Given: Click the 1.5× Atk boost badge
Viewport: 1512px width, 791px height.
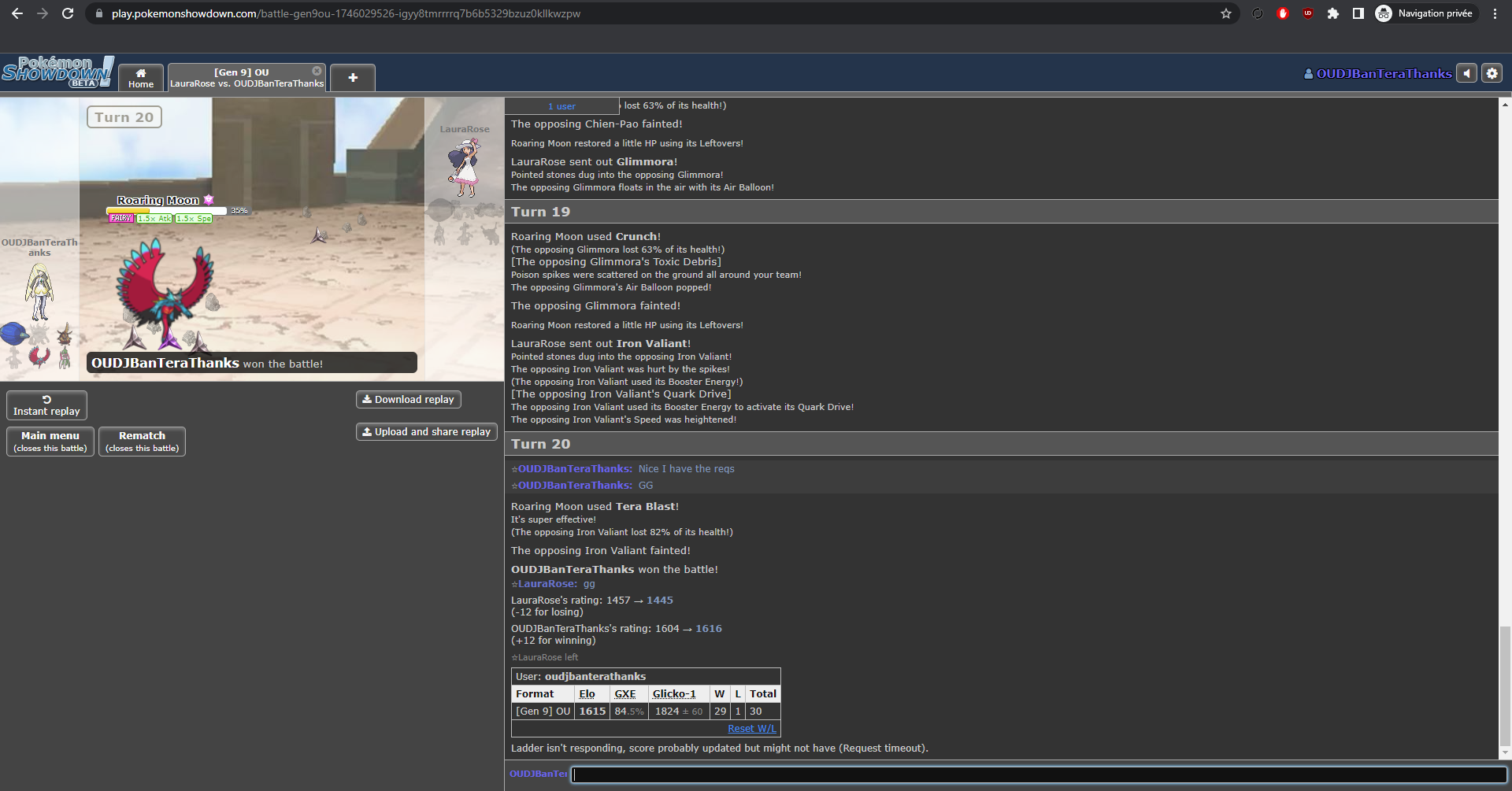Looking at the screenshot, I should pos(154,219).
